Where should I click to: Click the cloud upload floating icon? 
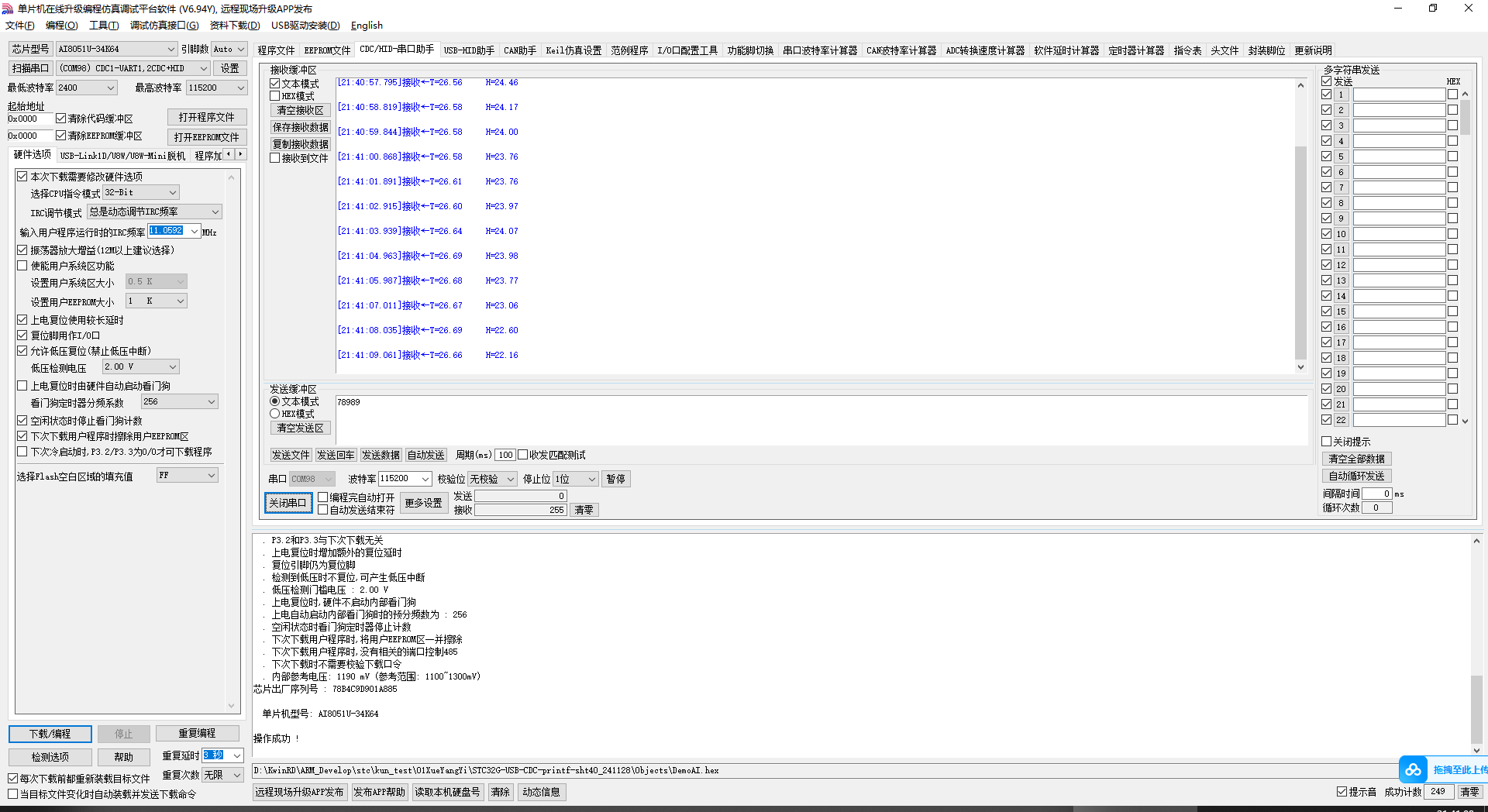point(1413,769)
